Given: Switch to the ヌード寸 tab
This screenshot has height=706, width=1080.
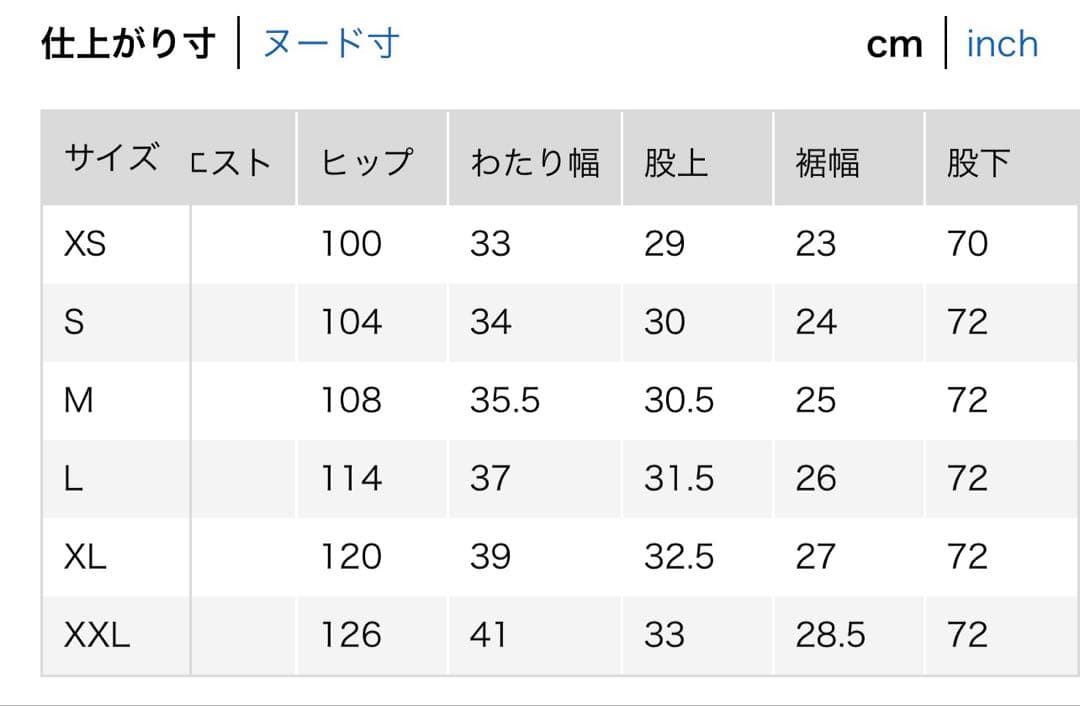Looking at the screenshot, I should coord(331,44).
